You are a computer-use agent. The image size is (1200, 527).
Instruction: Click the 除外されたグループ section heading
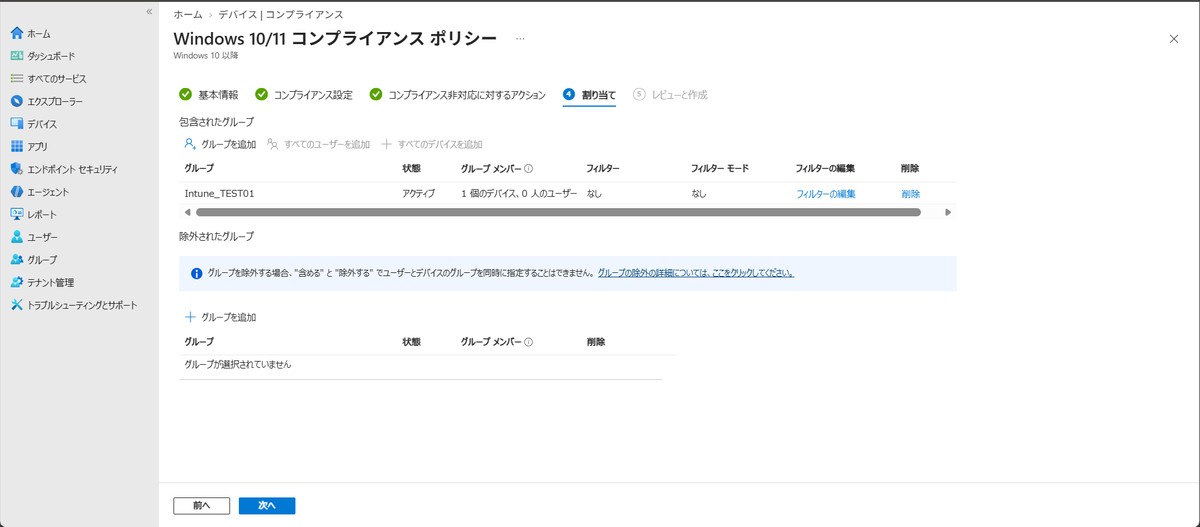216,237
